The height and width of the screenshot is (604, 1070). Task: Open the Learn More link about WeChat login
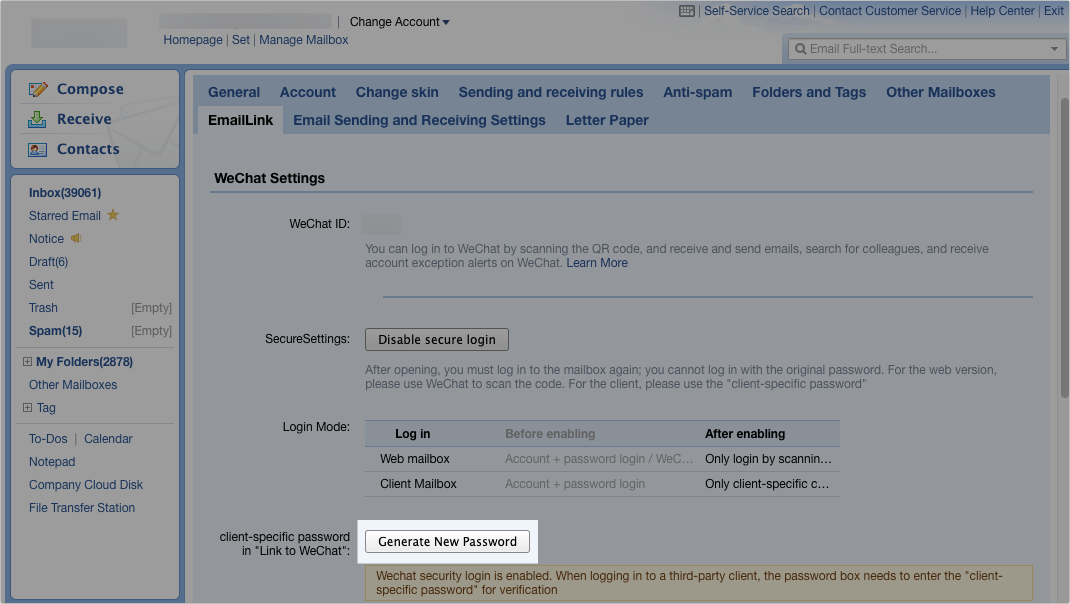coord(596,262)
